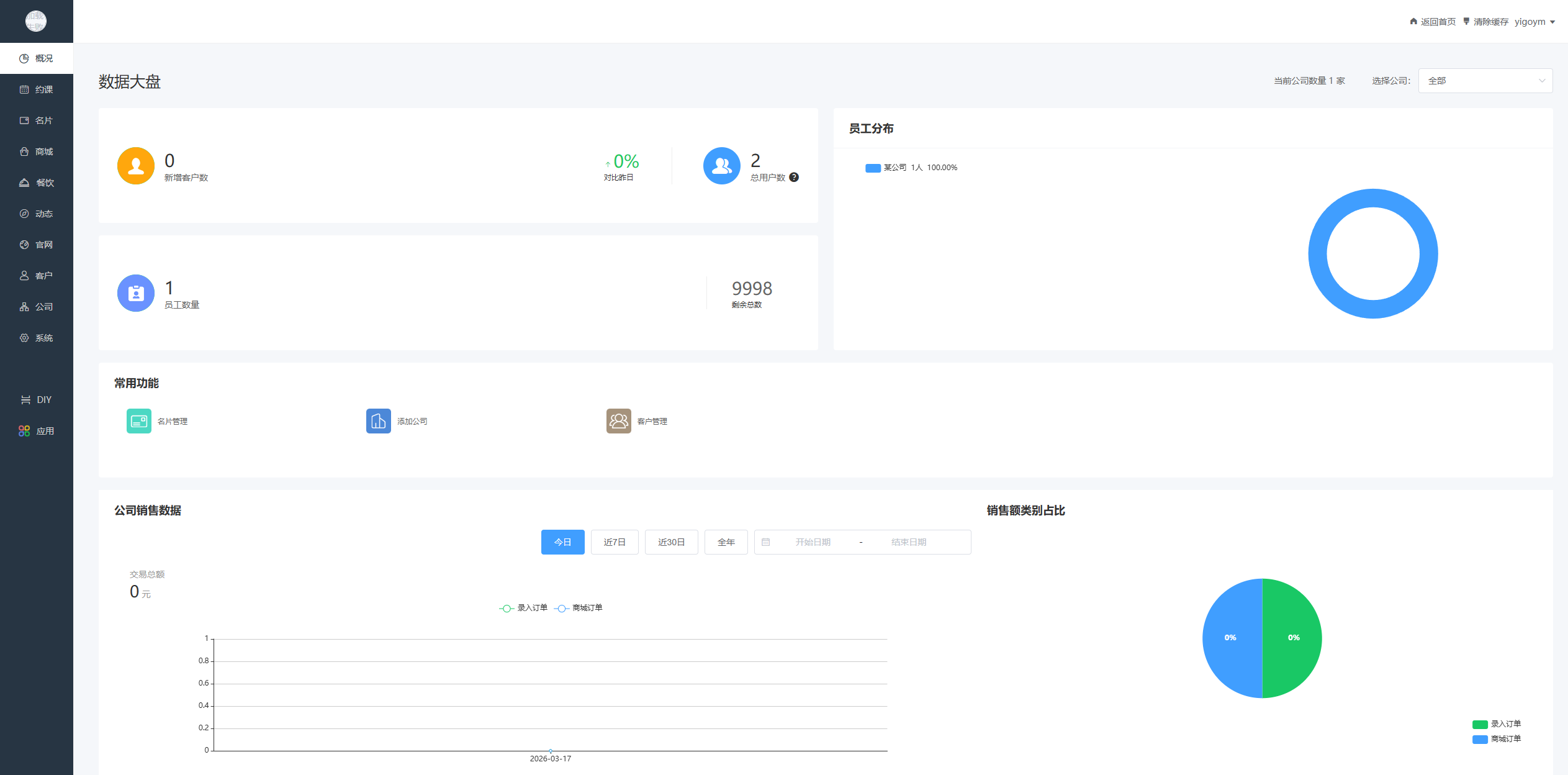
Task: Click the blue 总用户数 users icon
Action: pyautogui.click(x=721, y=166)
